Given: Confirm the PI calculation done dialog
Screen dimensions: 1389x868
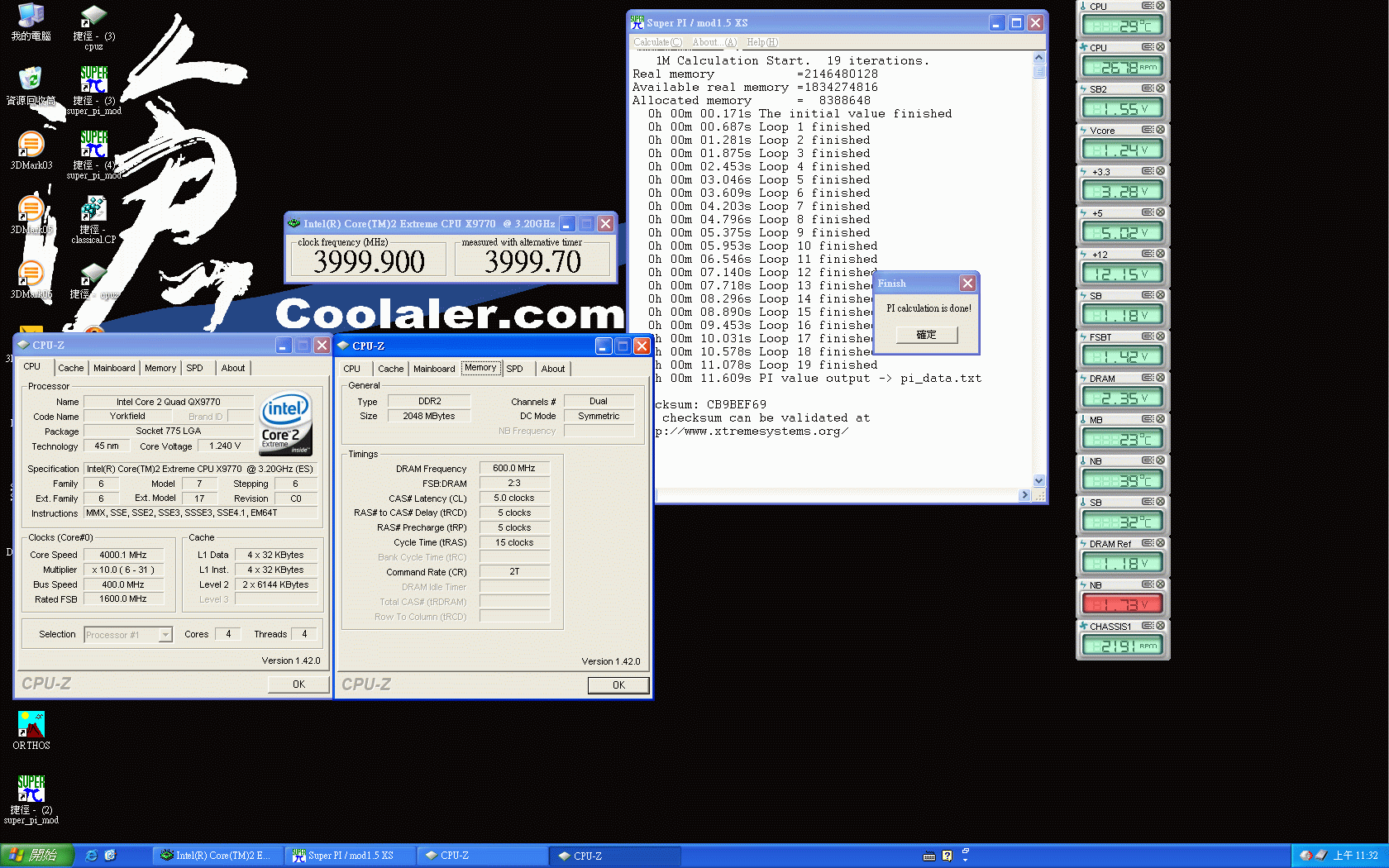Looking at the screenshot, I should [927, 335].
